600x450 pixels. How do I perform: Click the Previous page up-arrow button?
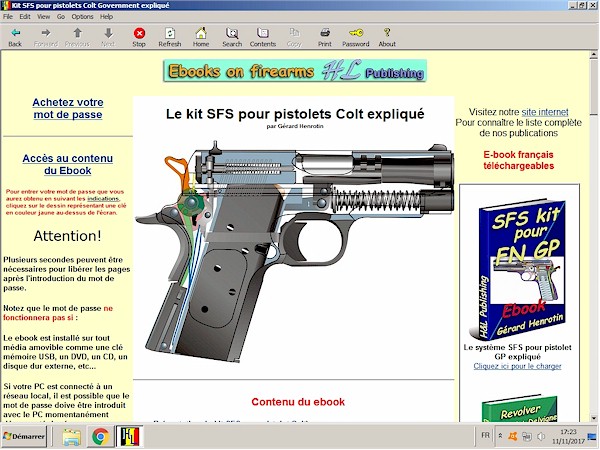(x=77, y=37)
